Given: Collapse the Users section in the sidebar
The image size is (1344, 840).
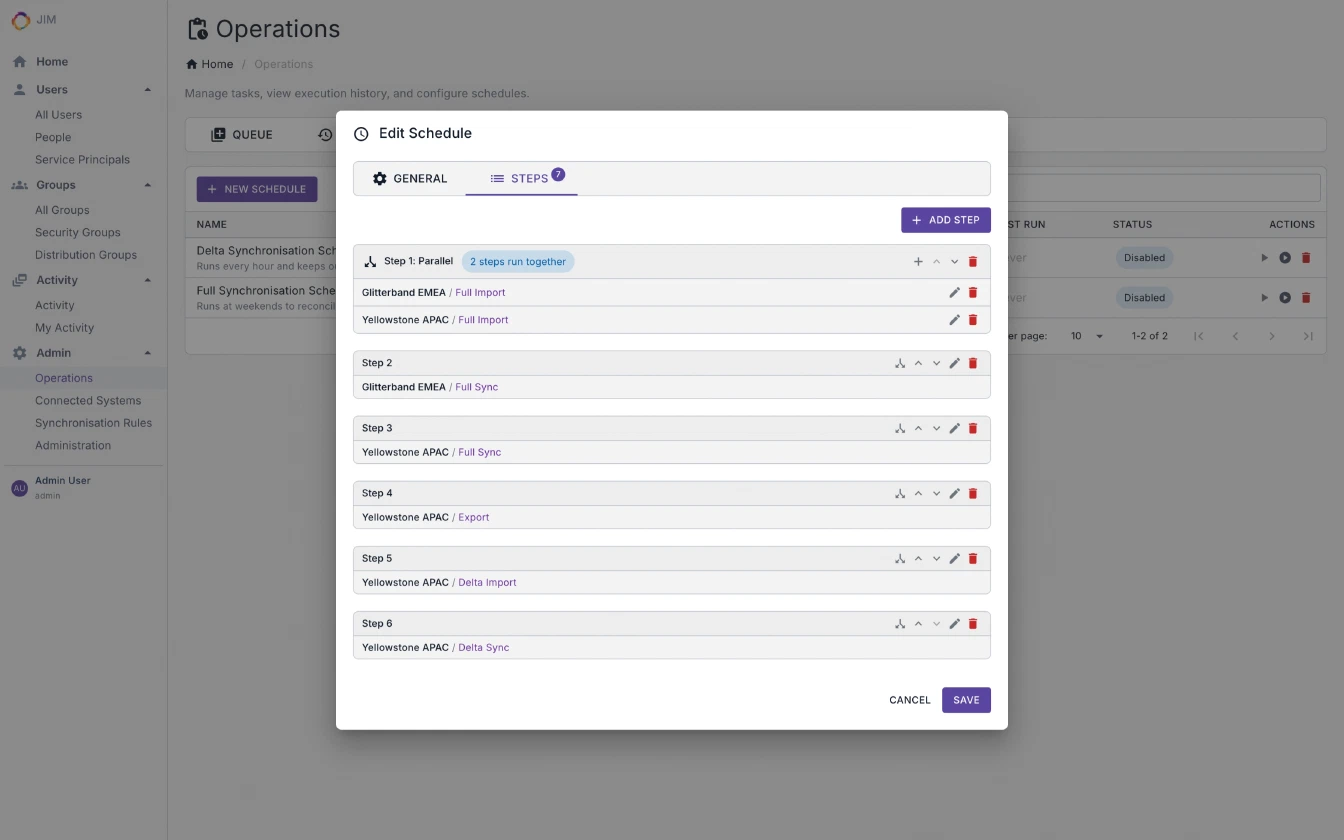Looking at the screenshot, I should click(x=148, y=89).
